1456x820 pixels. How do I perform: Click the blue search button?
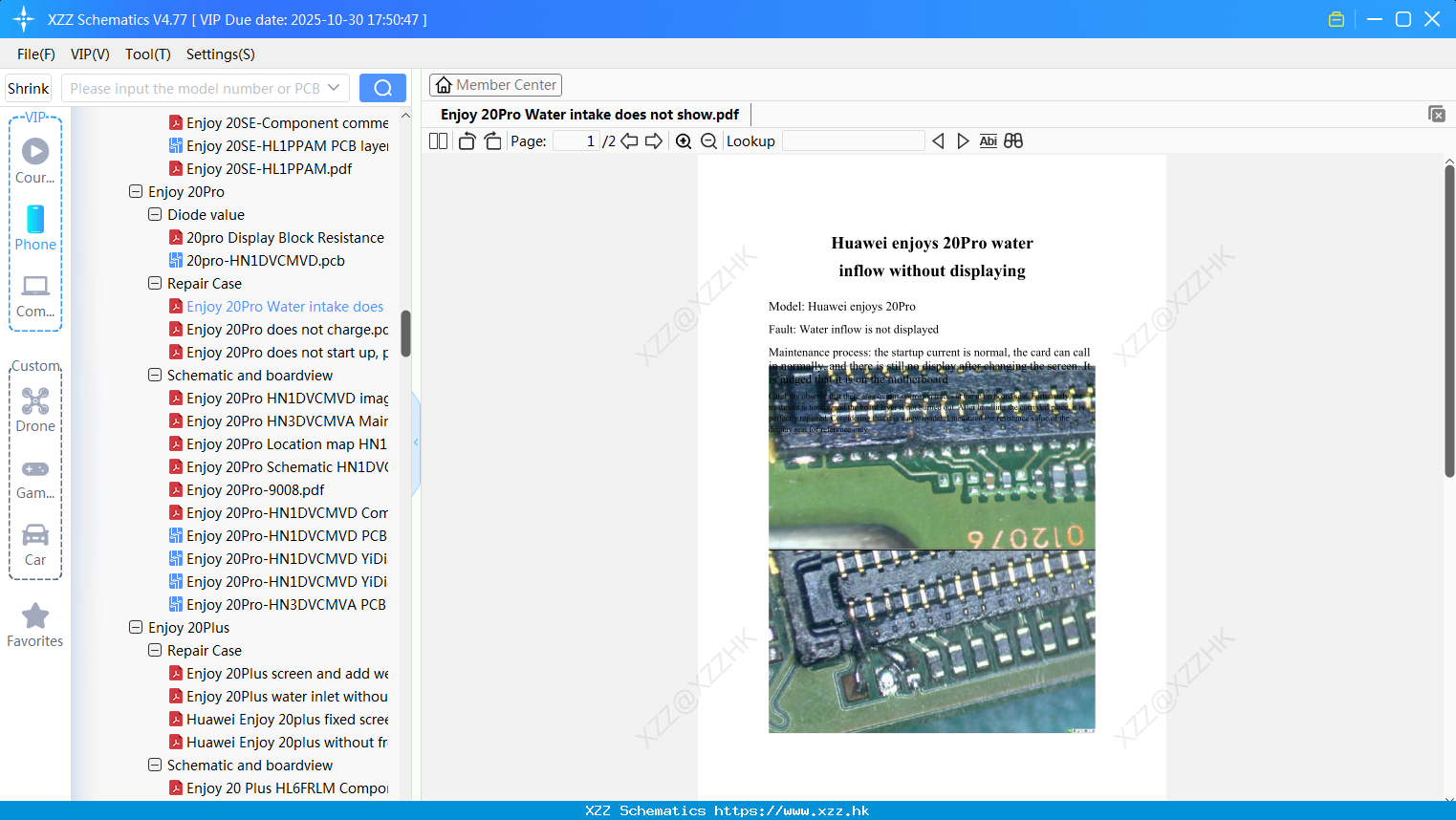coord(382,88)
